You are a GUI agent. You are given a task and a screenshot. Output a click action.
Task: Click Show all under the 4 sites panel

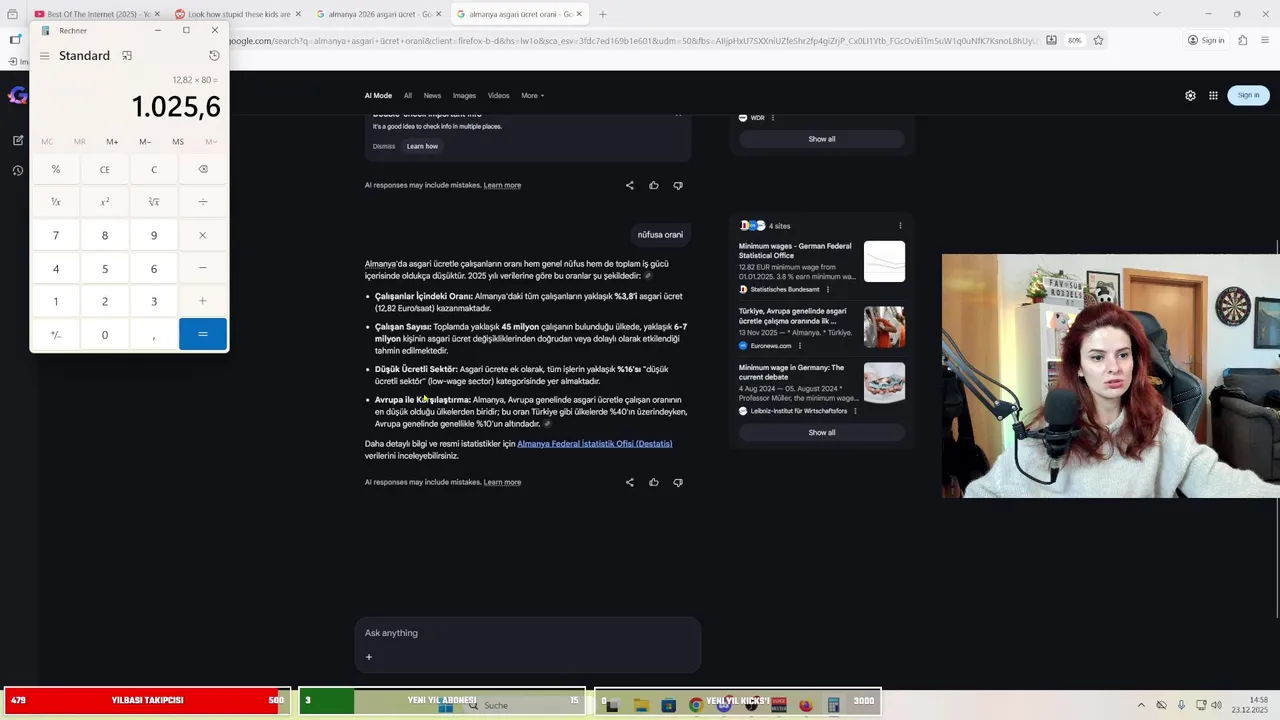pyautogui.click(x=822, y=433)
